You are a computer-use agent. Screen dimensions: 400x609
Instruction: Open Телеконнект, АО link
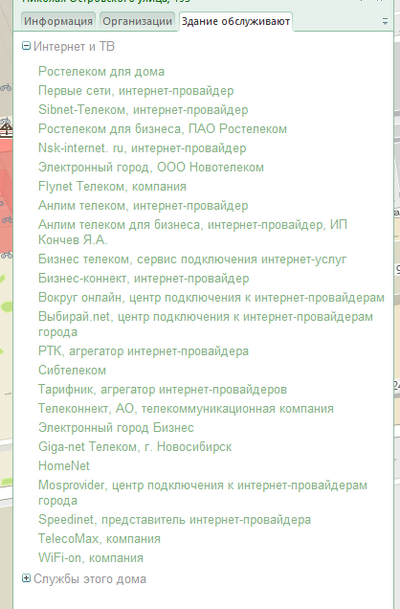(x=186, y=409)
